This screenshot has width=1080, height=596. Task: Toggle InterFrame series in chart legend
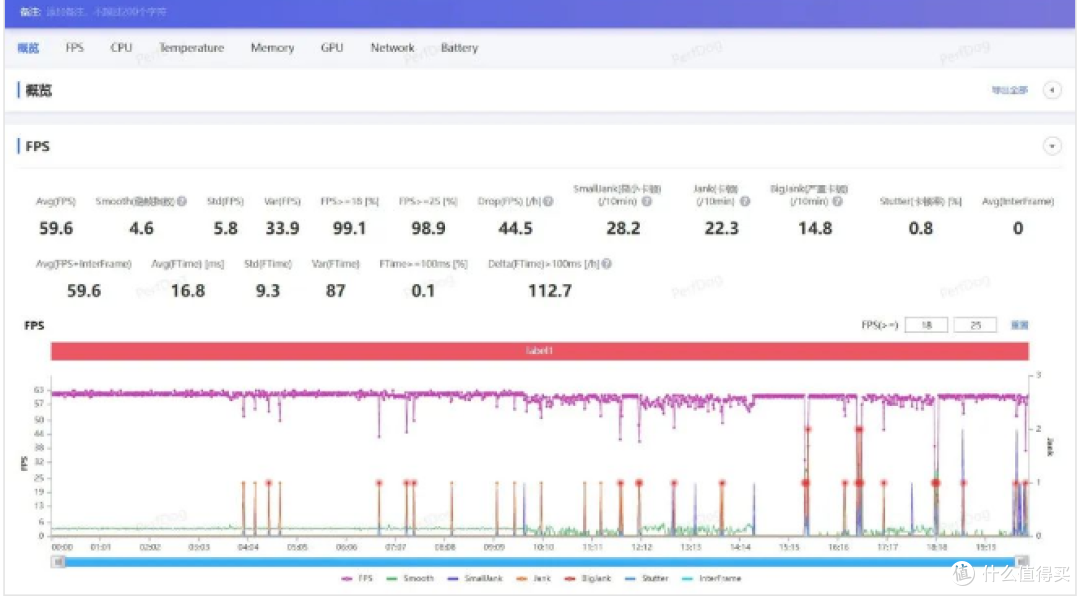point(712,578)
